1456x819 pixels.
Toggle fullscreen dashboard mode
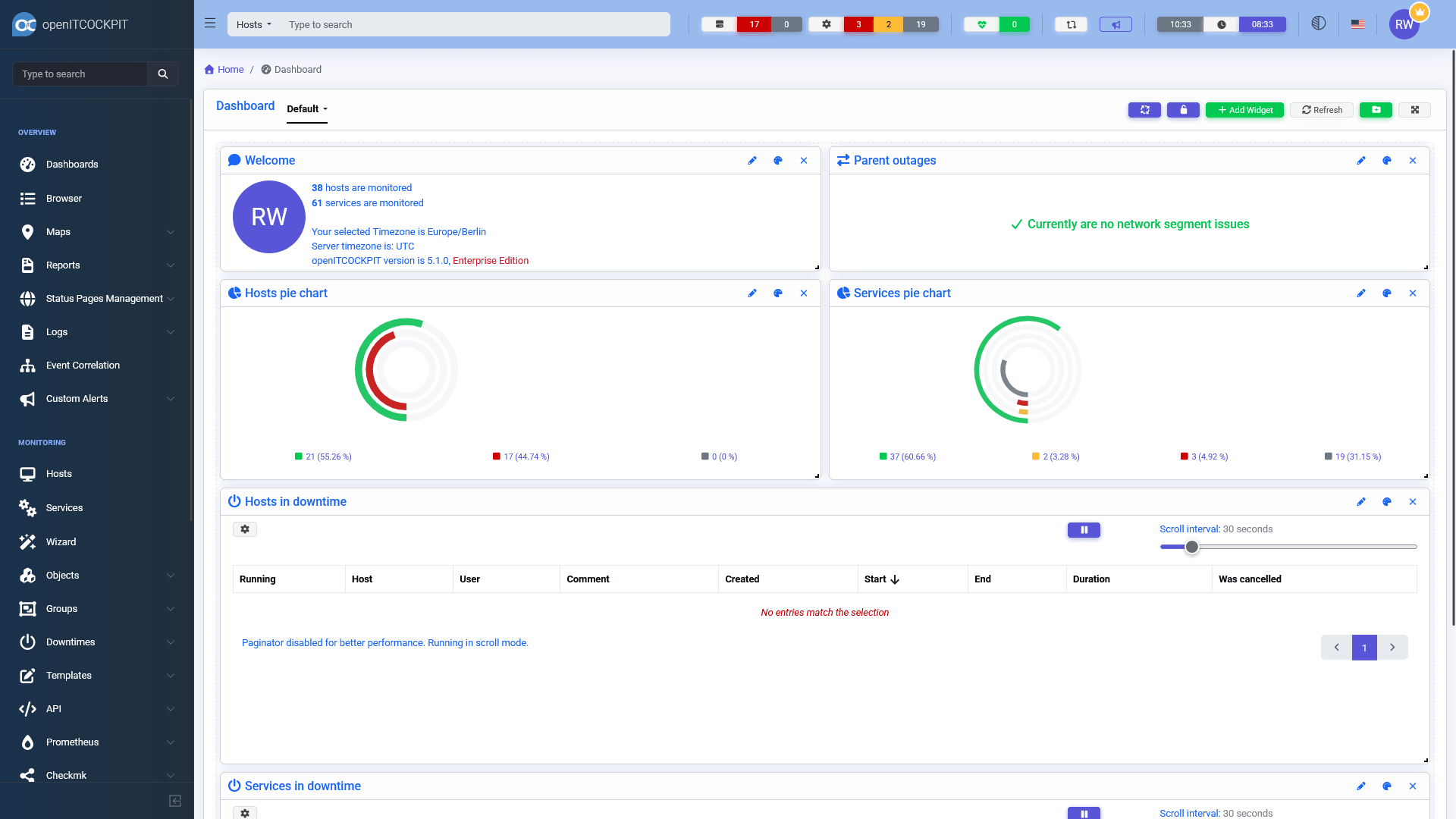pyautogui.click(x=1414, y=110)
